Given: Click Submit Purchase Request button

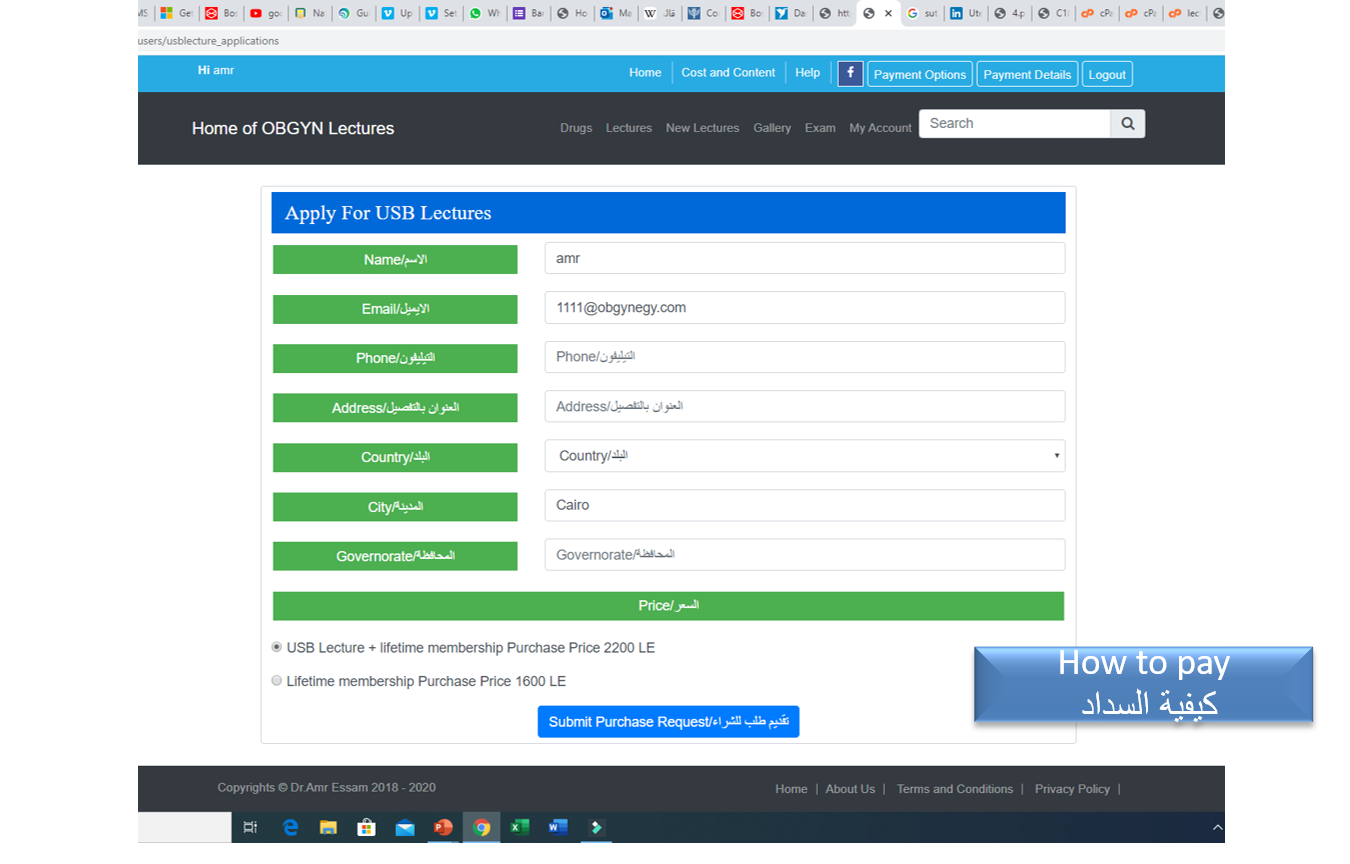Looking at the screenshot, I should (668, 722).
